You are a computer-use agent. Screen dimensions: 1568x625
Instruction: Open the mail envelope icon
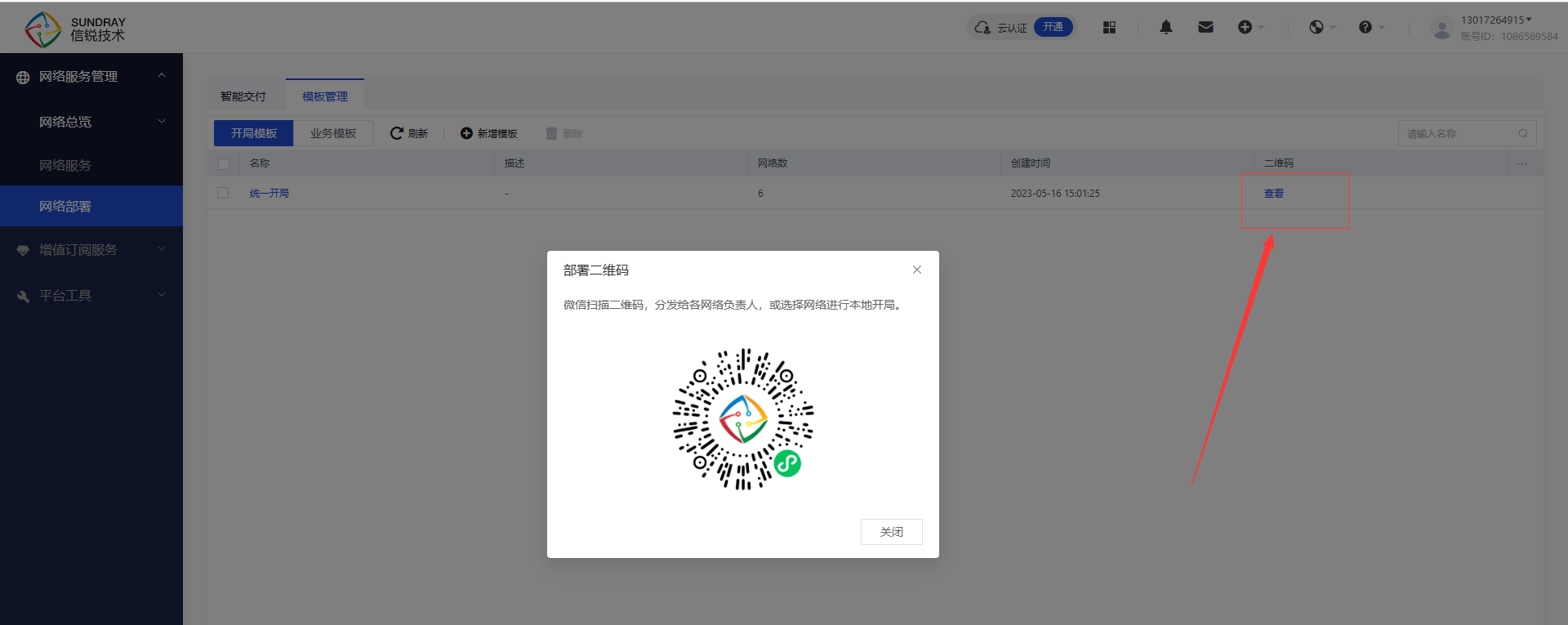1205,28
